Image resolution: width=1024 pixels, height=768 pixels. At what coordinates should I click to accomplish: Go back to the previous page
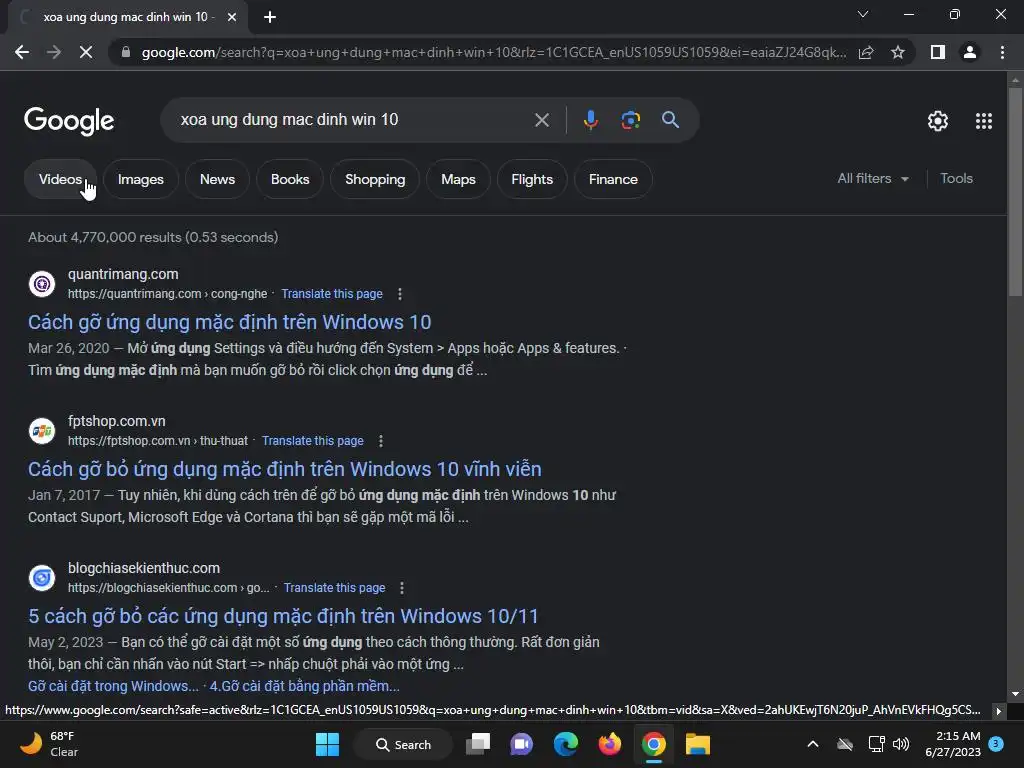point(22,52)
